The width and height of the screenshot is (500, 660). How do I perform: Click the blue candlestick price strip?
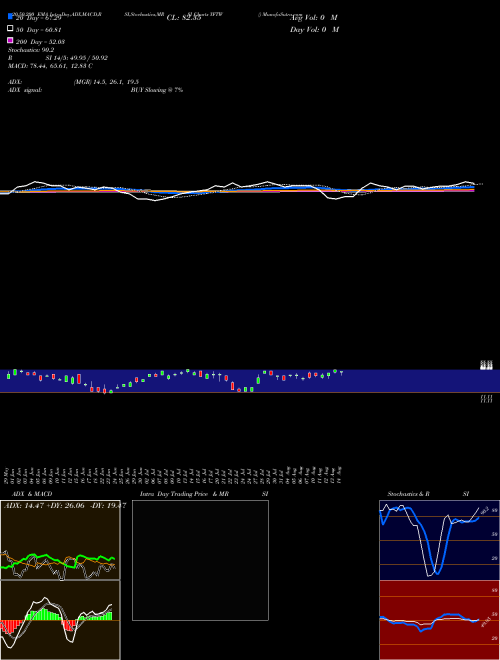click(250, 381)
